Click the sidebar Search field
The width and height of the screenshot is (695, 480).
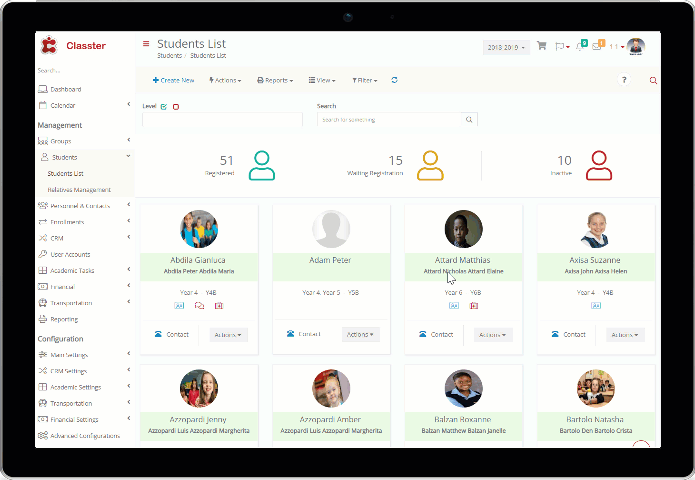[x=84, y=70]
